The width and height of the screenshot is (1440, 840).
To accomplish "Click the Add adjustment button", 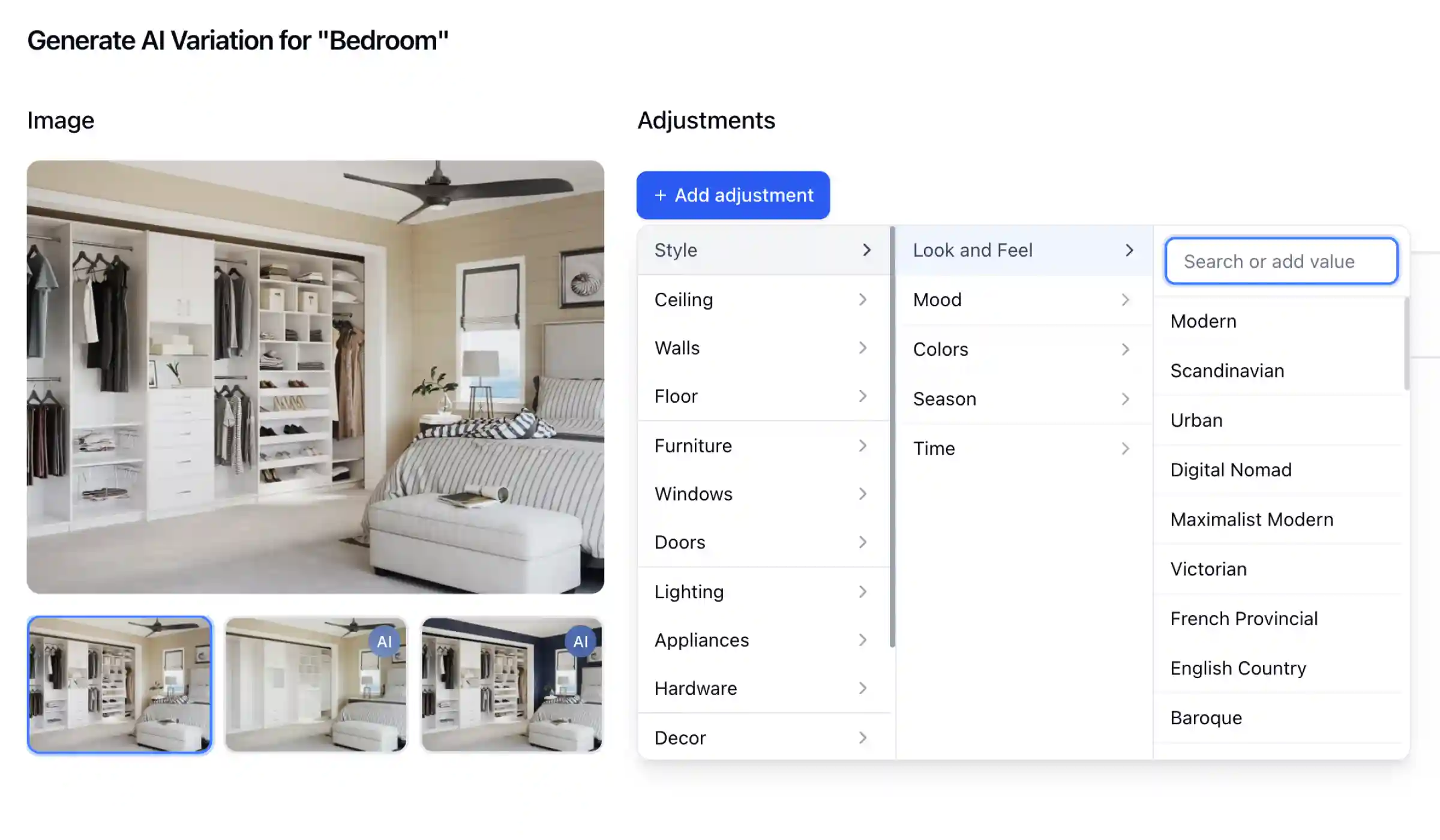I will click(733, 194).
